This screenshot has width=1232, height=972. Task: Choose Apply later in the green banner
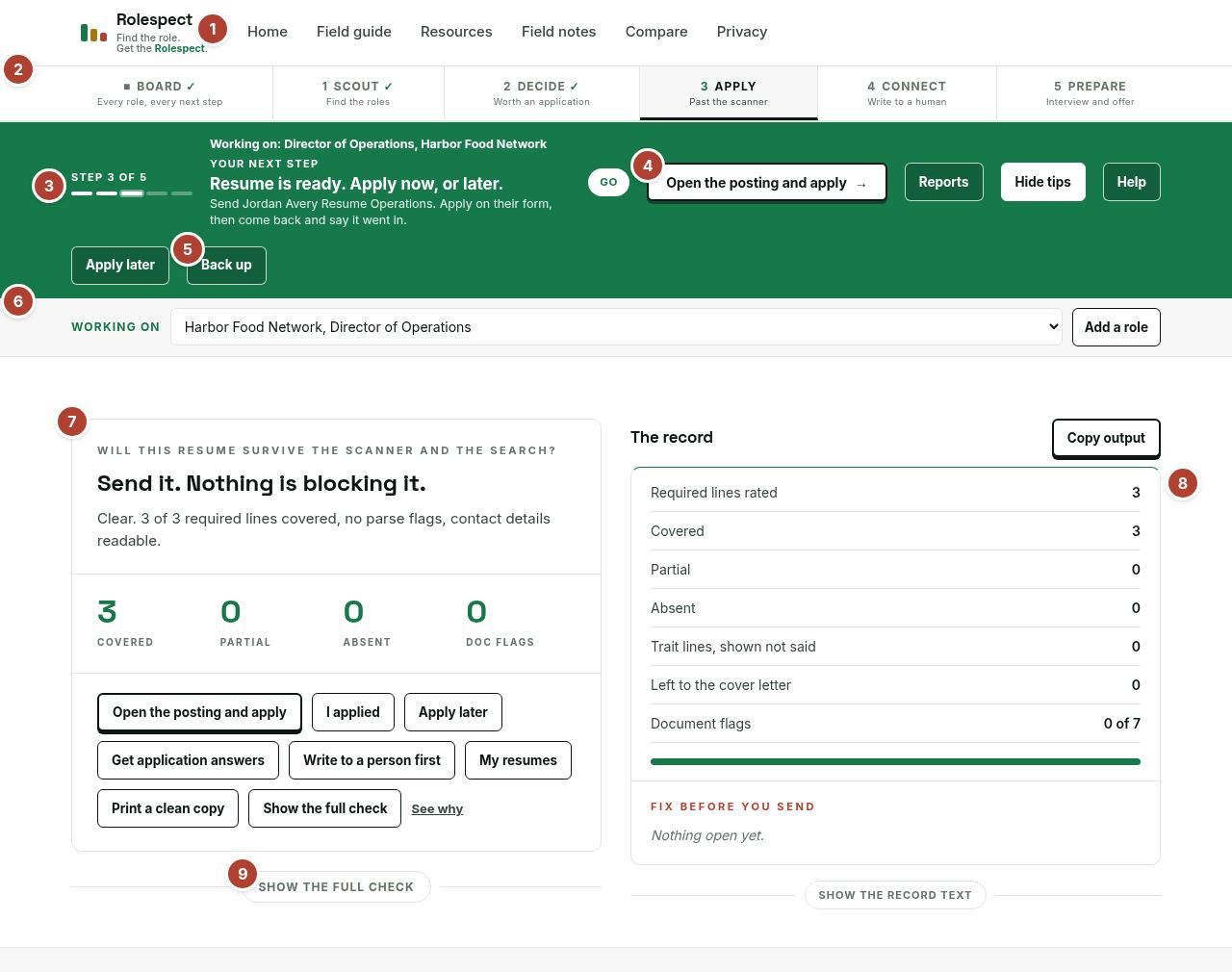coord(120,265)
